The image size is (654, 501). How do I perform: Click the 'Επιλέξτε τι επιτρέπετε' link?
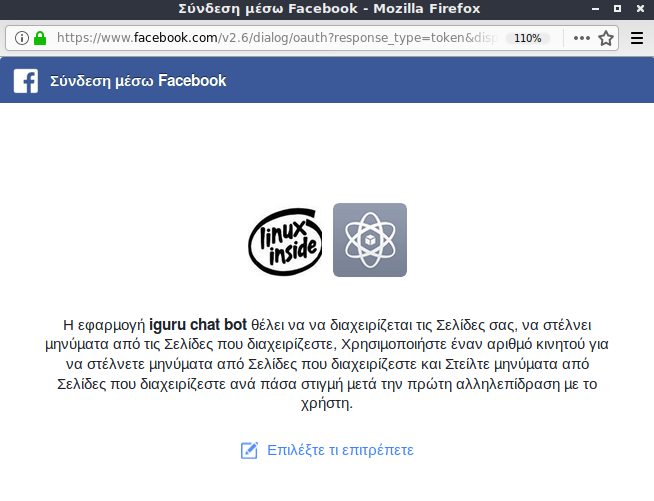coord(340,450)
